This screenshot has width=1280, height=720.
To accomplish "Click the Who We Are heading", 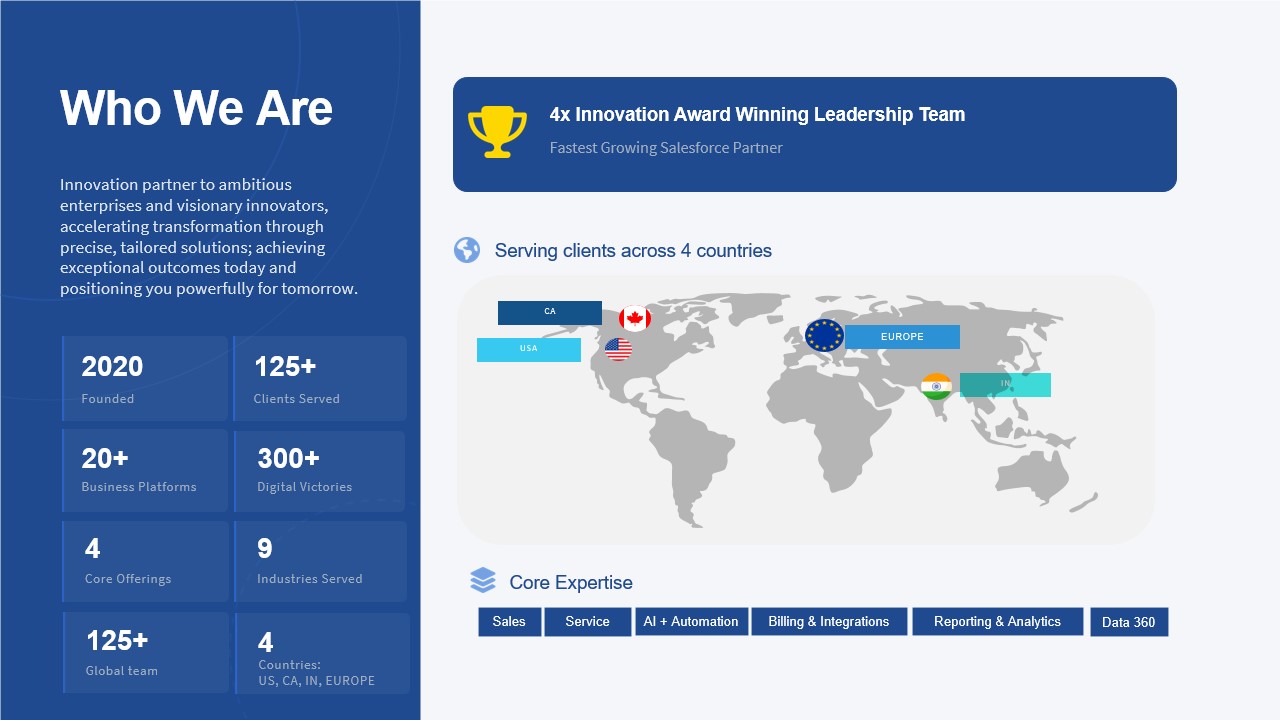I will (x=196, y=108).
